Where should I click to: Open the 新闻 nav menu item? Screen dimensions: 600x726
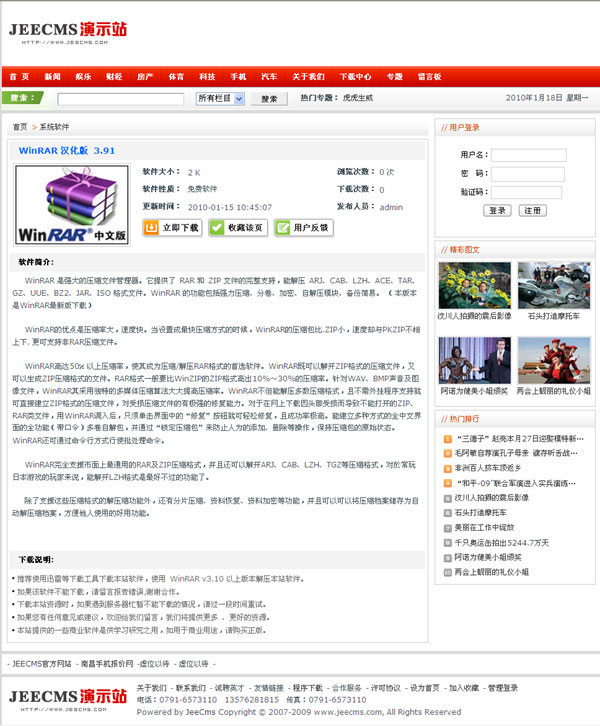tap(52, 76)
